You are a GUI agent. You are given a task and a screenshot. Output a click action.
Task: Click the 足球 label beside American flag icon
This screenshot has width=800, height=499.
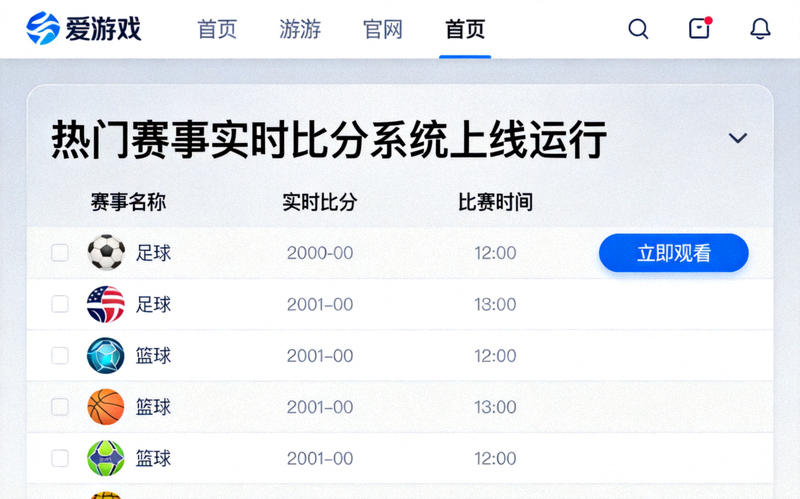point(153,305)
